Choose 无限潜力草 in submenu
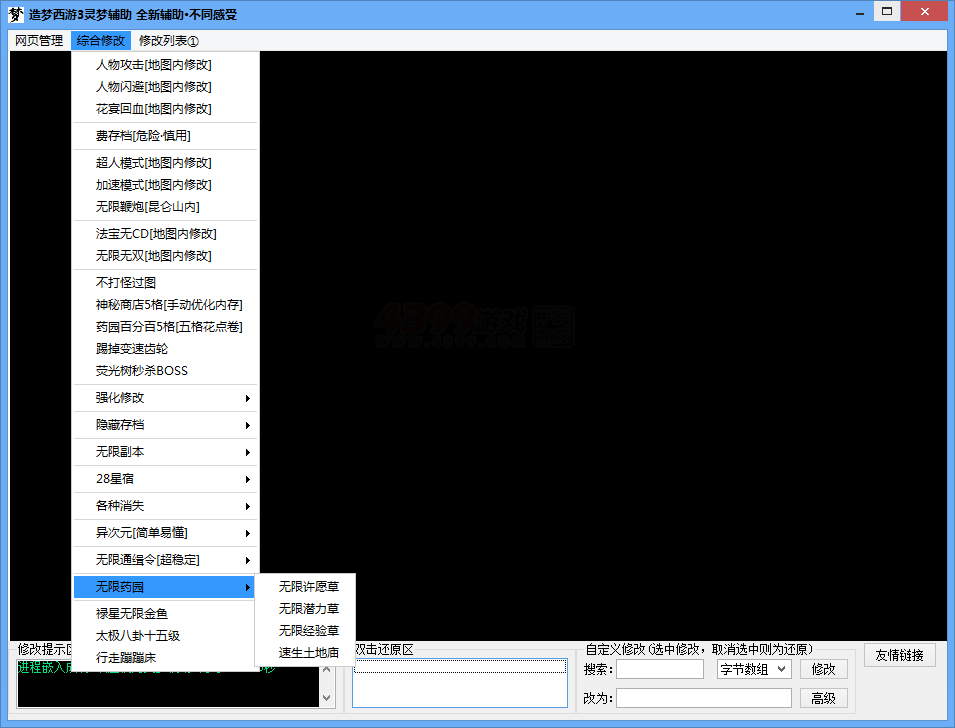This screenshot has width=955, height=728. (x=305, y=609)
